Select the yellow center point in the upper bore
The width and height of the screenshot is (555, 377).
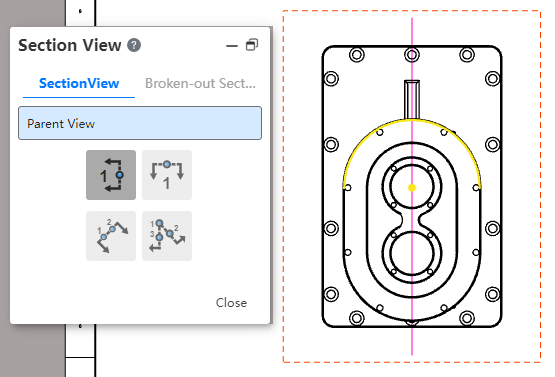pos(412,188)
